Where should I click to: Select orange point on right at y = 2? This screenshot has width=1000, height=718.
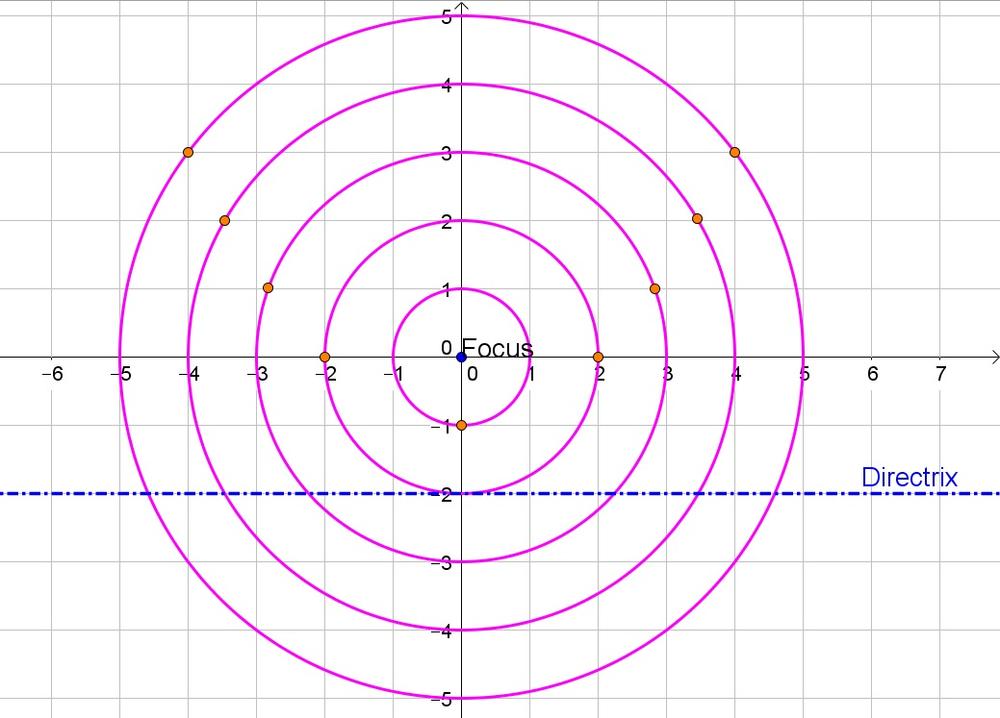point(697,219)
